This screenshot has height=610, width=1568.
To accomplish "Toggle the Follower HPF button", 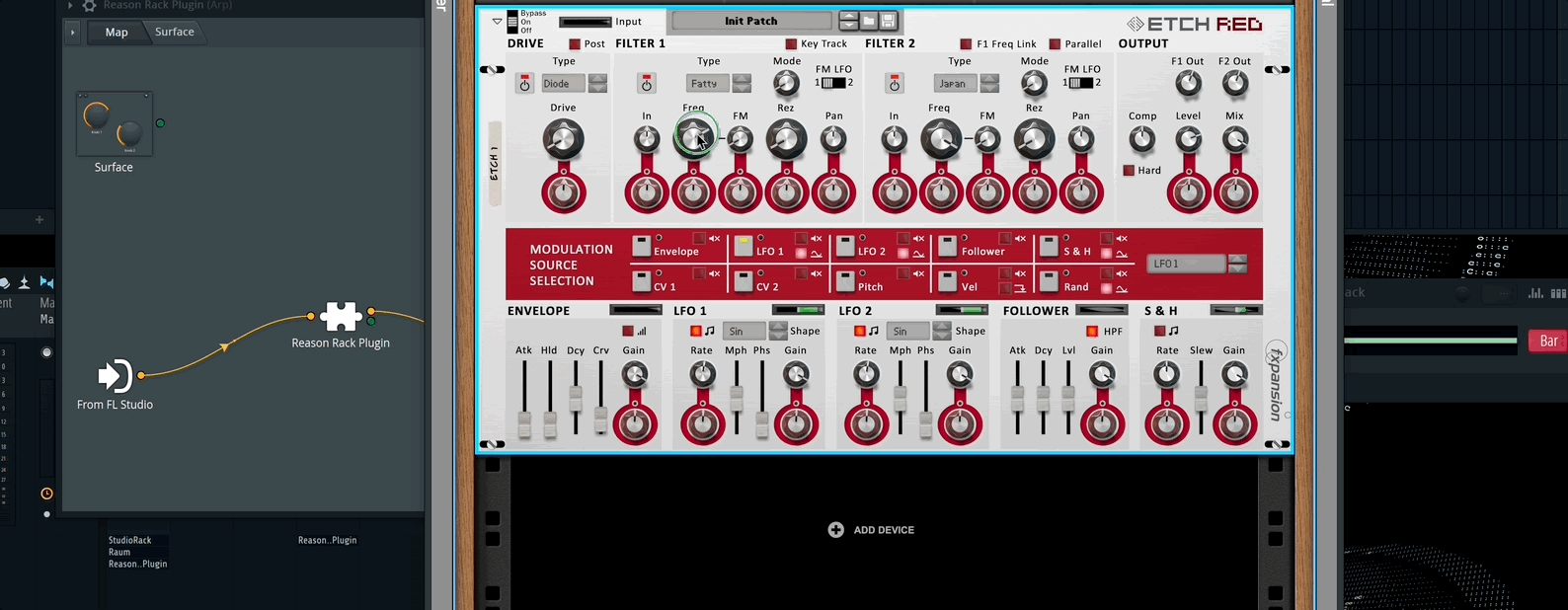I will click(1092, 332).
